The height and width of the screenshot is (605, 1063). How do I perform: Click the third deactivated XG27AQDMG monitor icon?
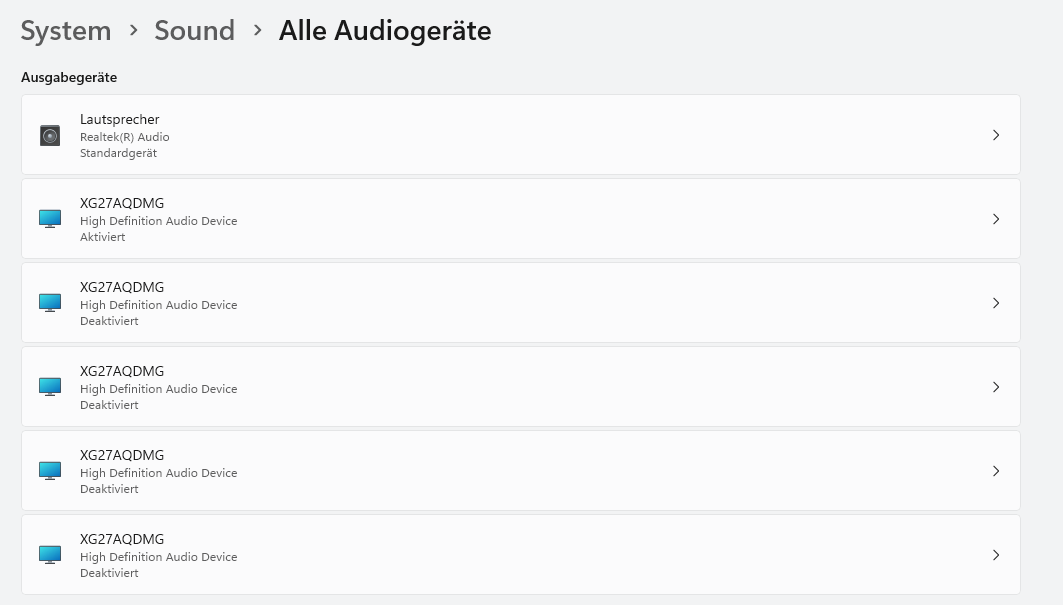click(x=50, y=471)
